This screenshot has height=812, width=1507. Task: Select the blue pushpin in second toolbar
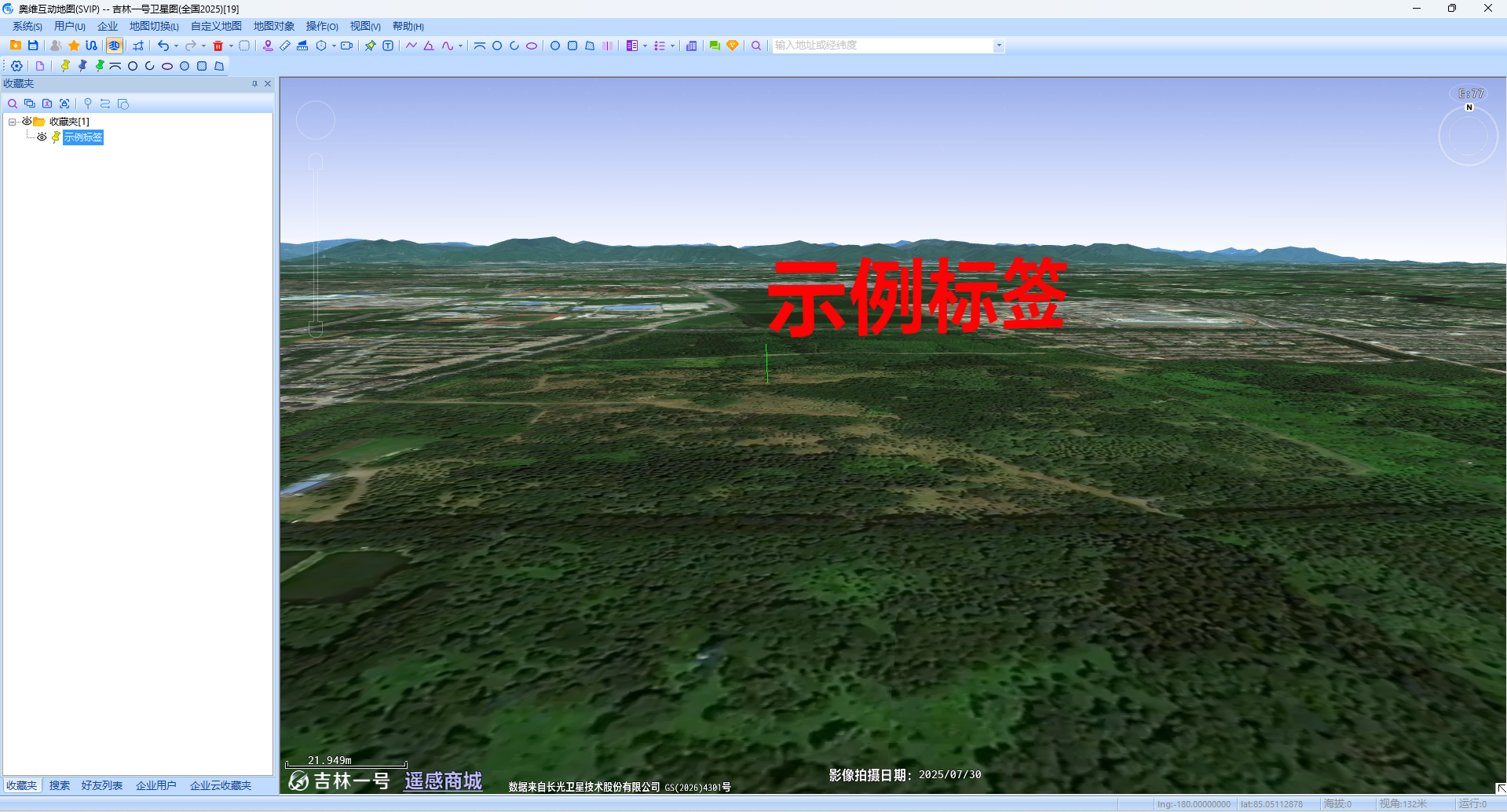tap(82, 66)
